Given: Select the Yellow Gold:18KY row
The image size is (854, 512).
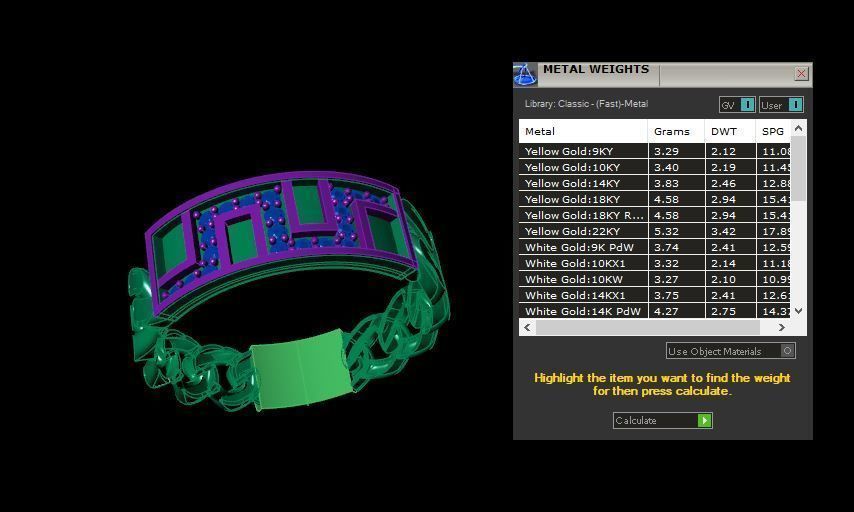Looking at the screenshot, I should click(655, 199).
